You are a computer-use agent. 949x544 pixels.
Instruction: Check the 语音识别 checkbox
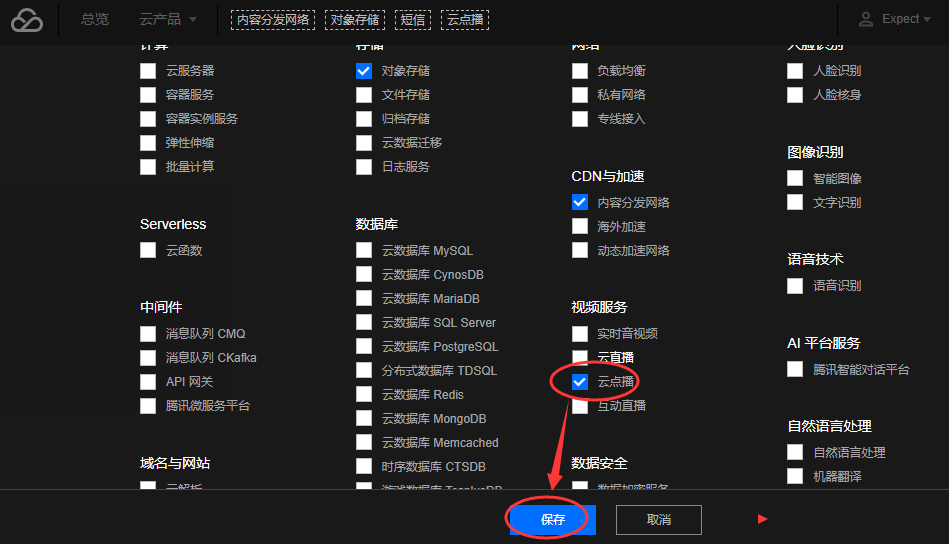(795, 286)
